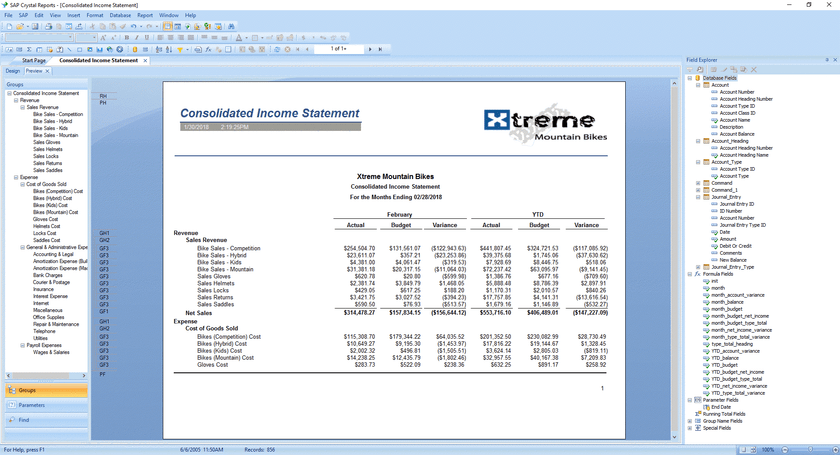Open the Database menu

[x=120, y=15]
